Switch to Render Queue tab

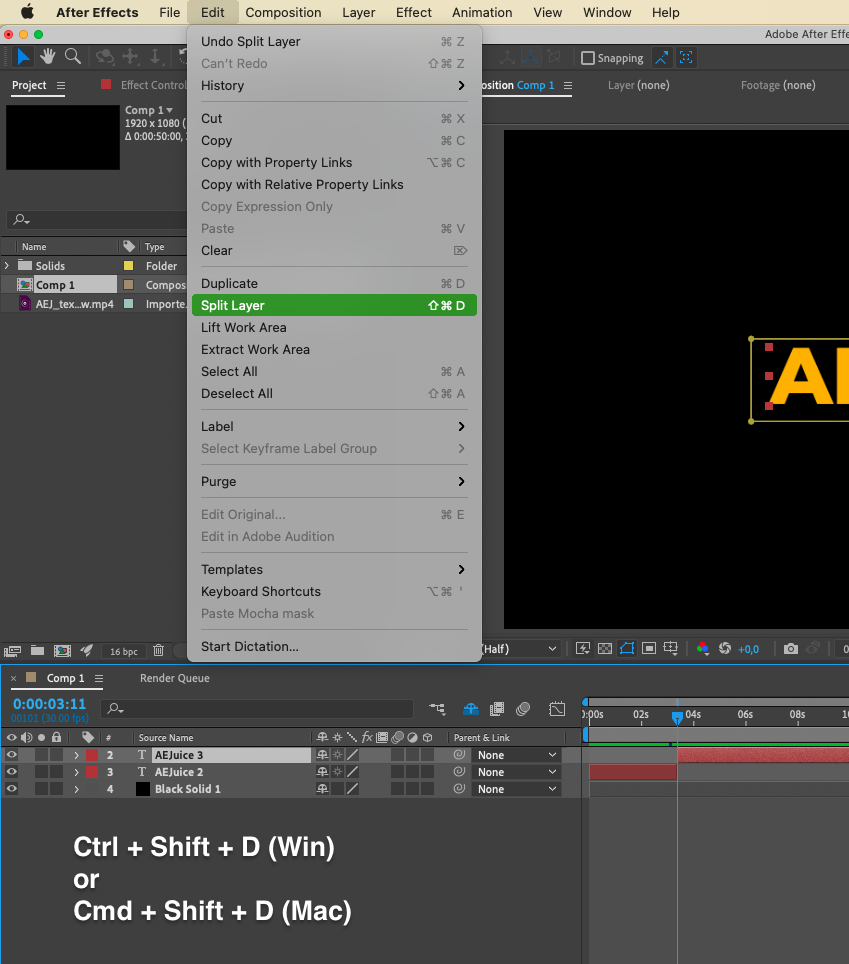[174, 678]
